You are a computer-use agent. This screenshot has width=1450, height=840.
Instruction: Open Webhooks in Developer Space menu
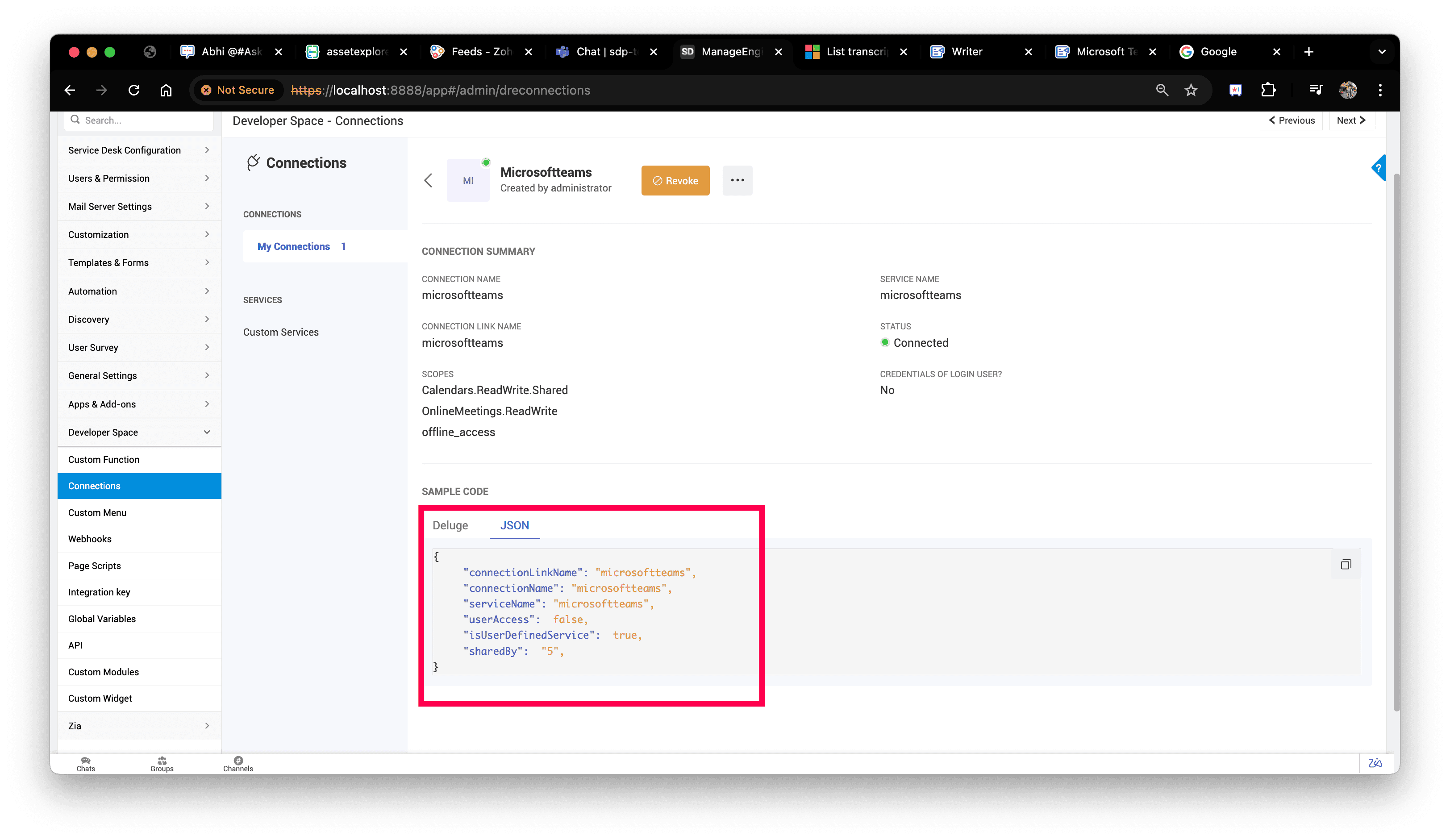[x=90, y=539]
